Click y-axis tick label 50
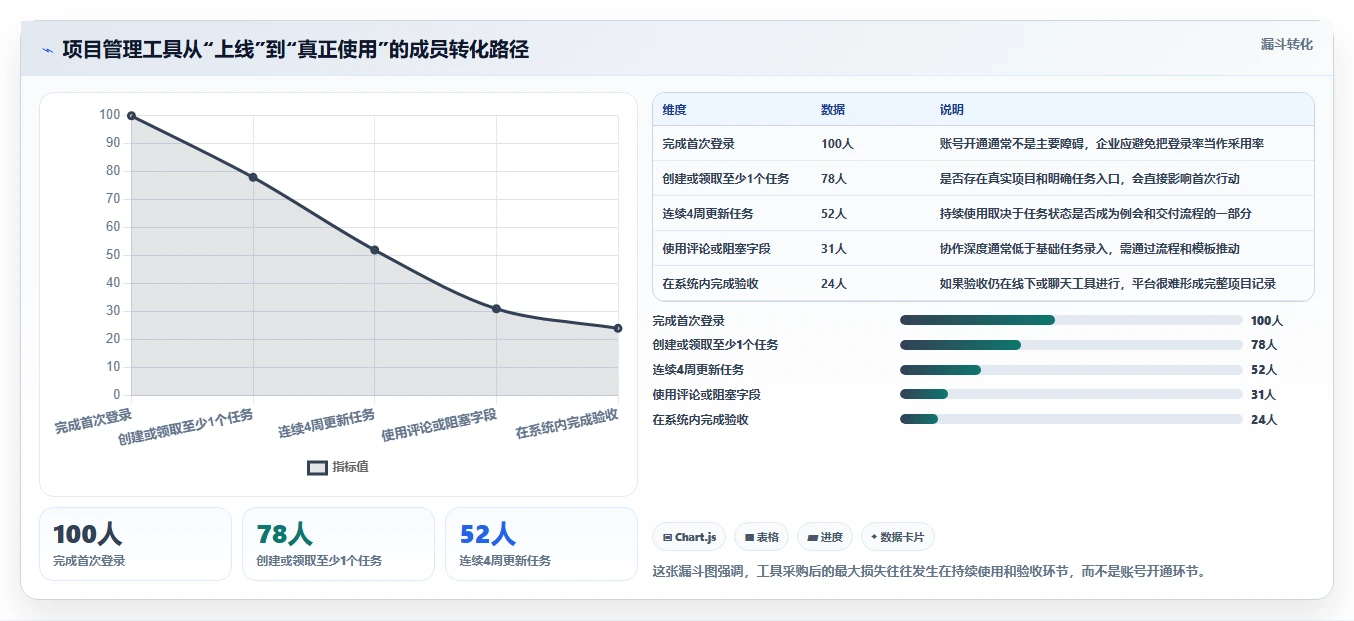 [113, 255]
